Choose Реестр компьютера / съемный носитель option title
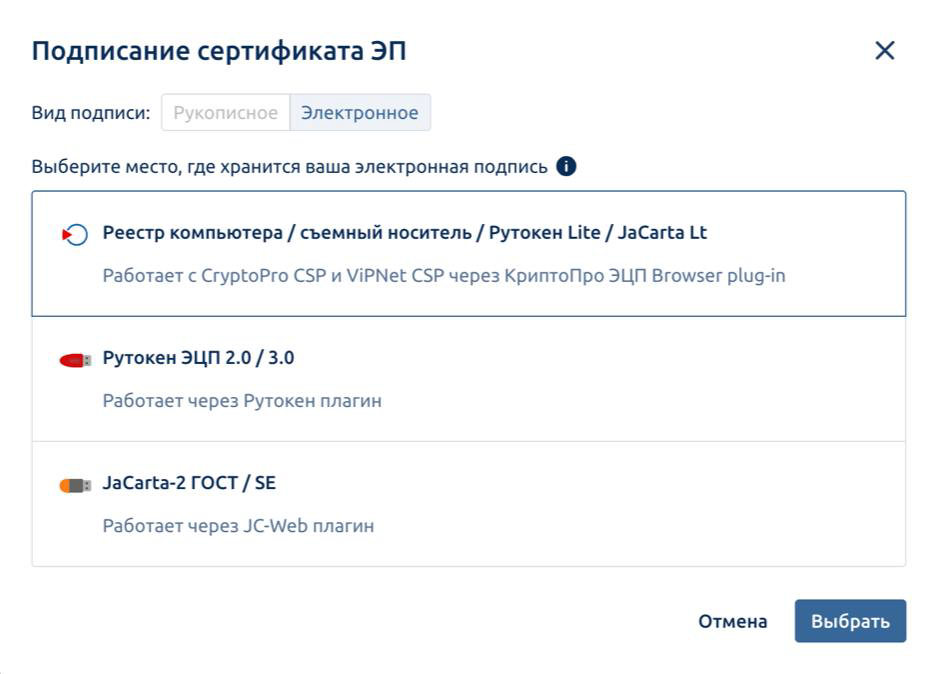This screenshot has width=936, height=674. point(404,233)
